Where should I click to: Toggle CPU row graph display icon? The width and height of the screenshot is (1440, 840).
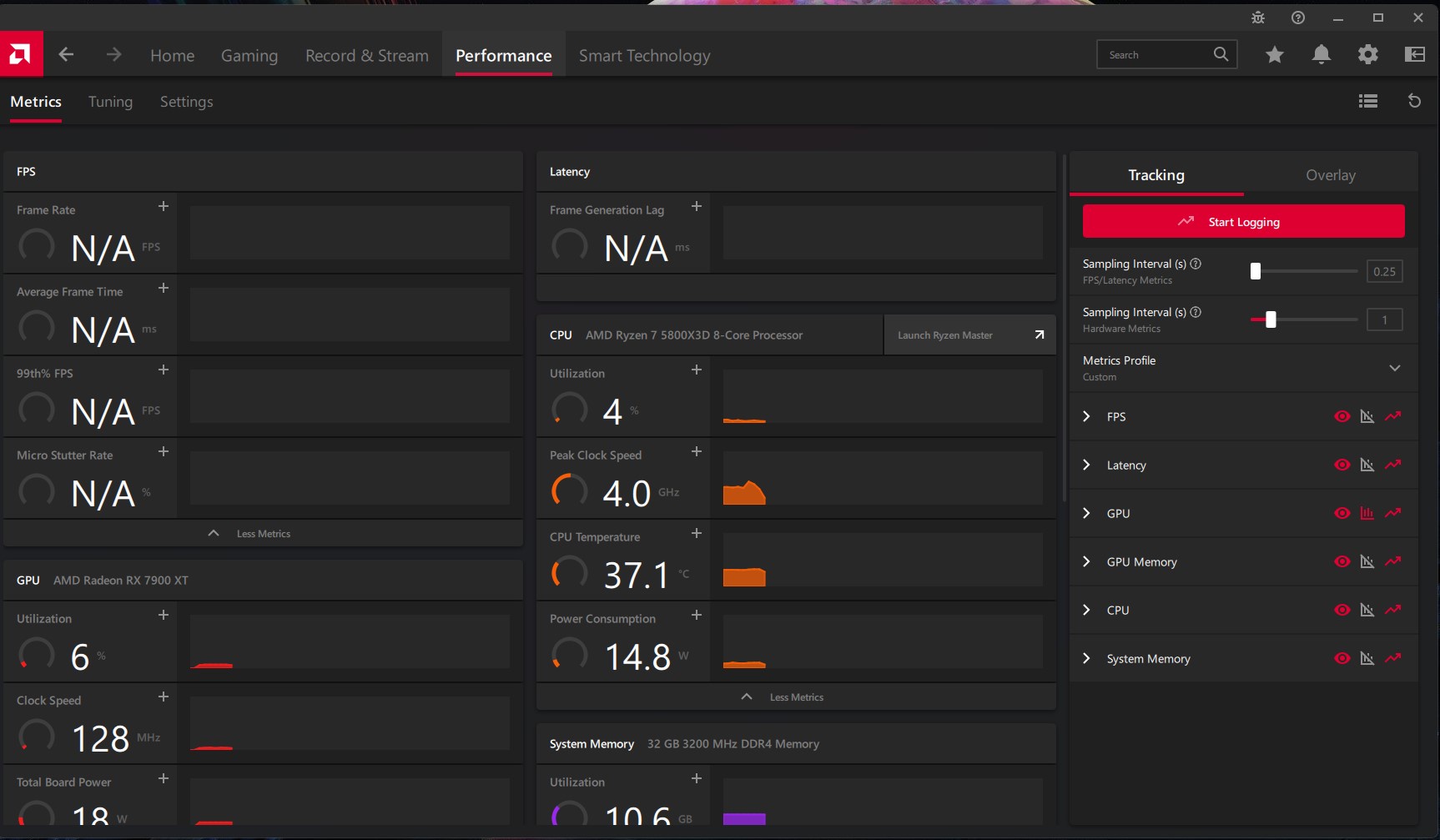[1367, 610]
